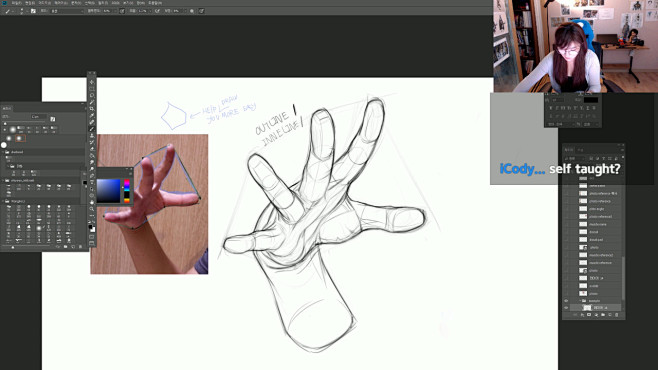Select the Path Selection tool
The image size is (658, 370).
[91, 190]
